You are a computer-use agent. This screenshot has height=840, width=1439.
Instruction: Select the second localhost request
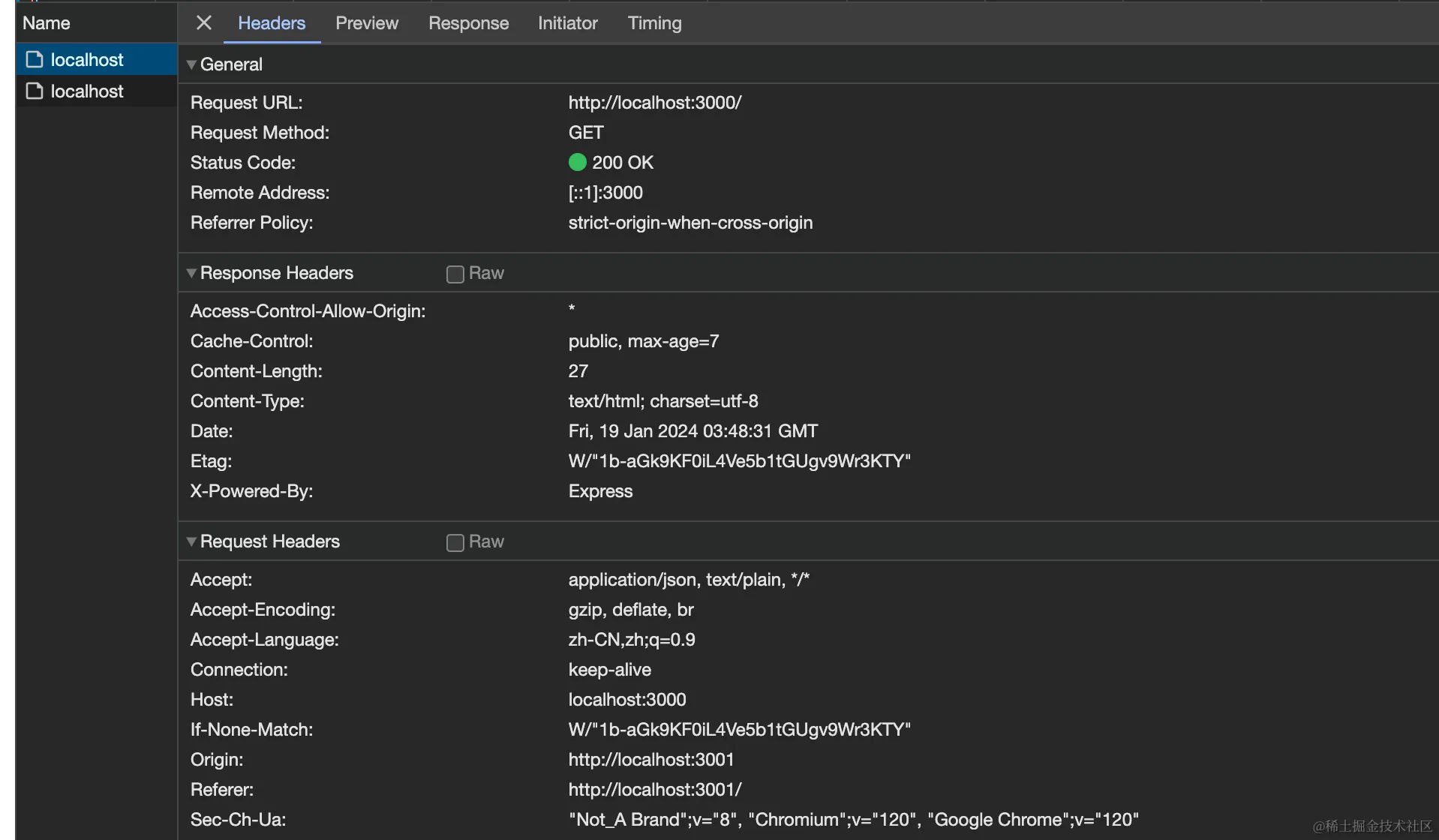pyautogui.click(x=87, y=91)
